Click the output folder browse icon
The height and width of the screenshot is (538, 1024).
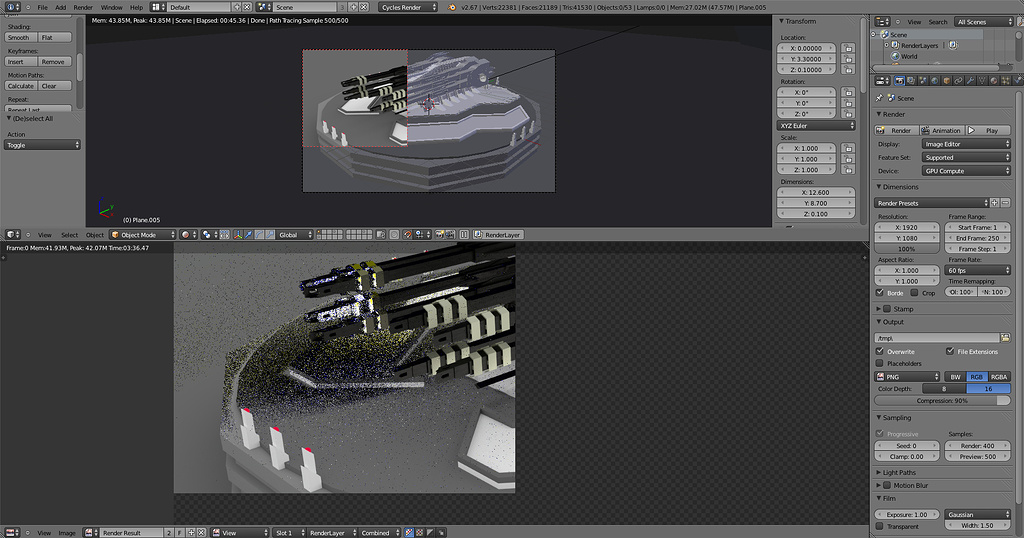tap(1005, 338)
